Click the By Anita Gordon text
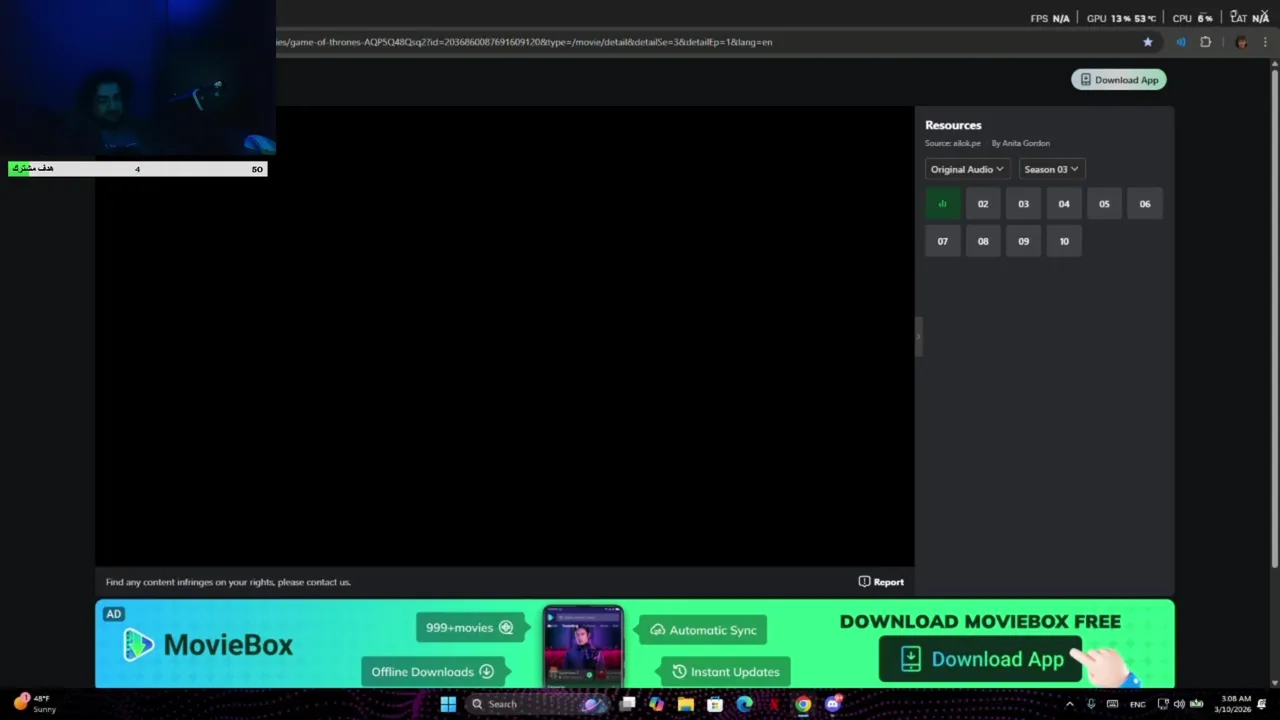The image size is (1280, 720). (x=1020, y=143)
